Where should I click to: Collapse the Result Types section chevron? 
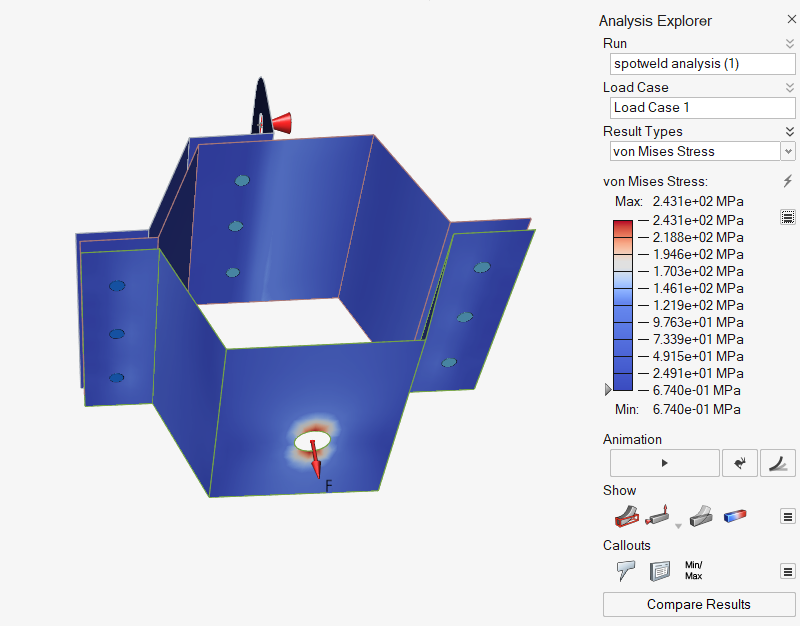789,131
